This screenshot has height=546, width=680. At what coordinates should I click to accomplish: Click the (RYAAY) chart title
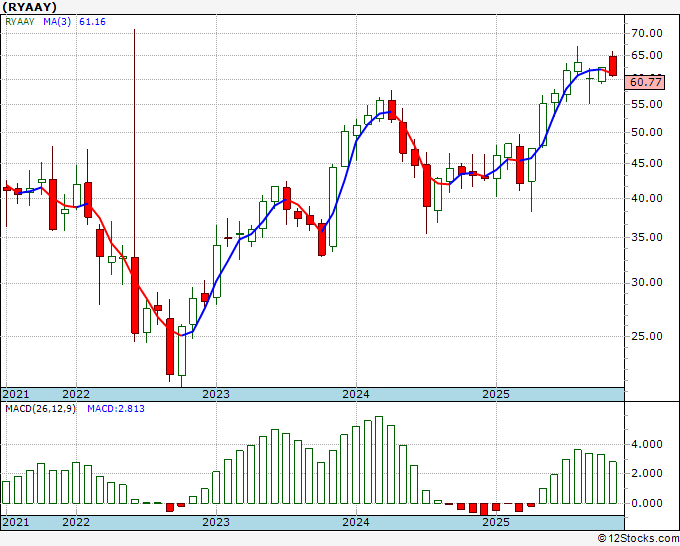(x=29, y=7)
